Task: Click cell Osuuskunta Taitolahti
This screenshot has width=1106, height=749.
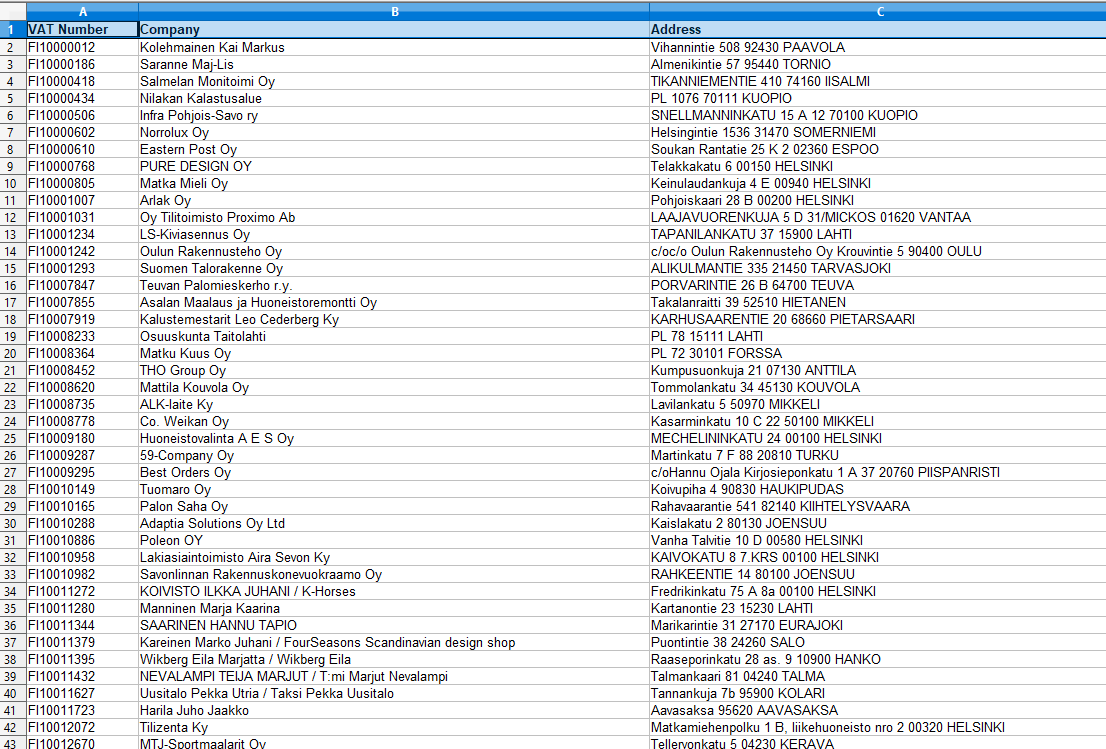Action: (394, 336)
